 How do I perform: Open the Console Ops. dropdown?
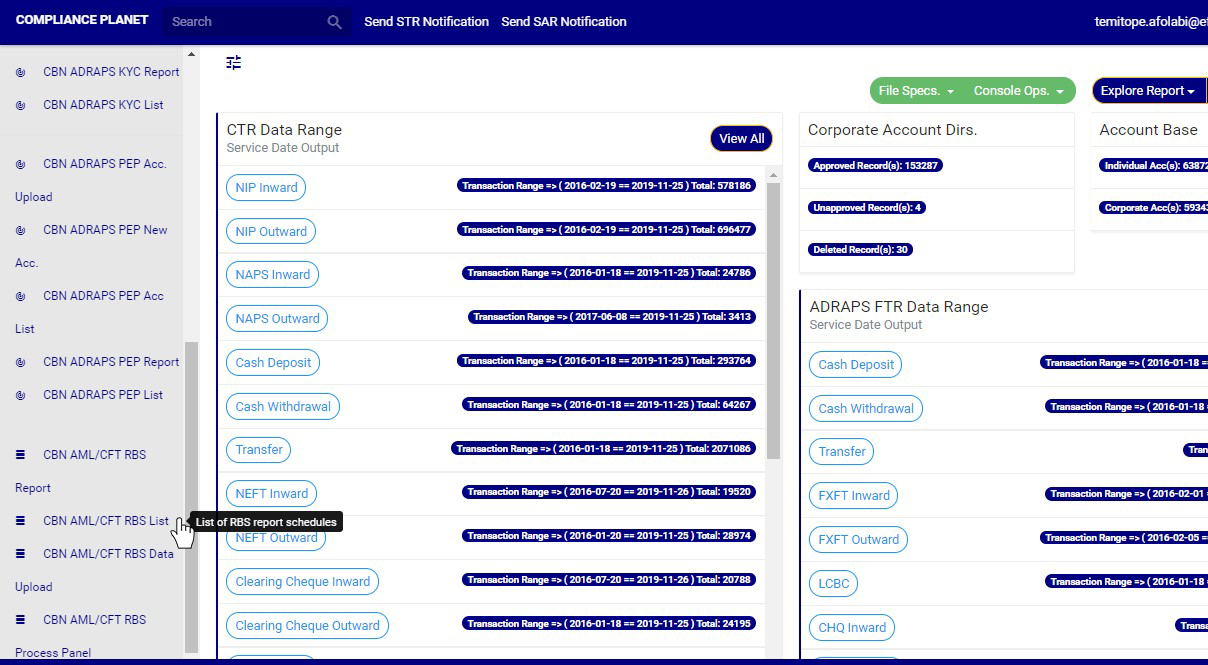click(1018, 91)
